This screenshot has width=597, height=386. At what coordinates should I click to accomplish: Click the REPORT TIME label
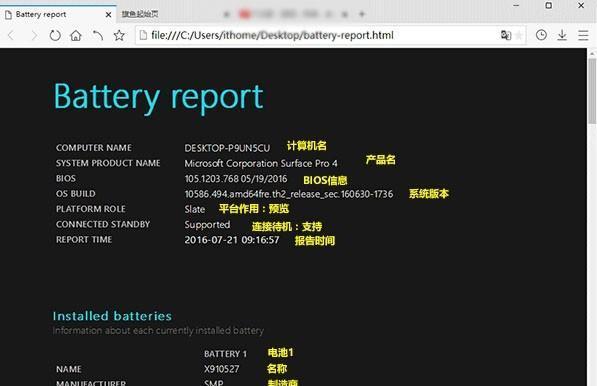click(84, 239)
